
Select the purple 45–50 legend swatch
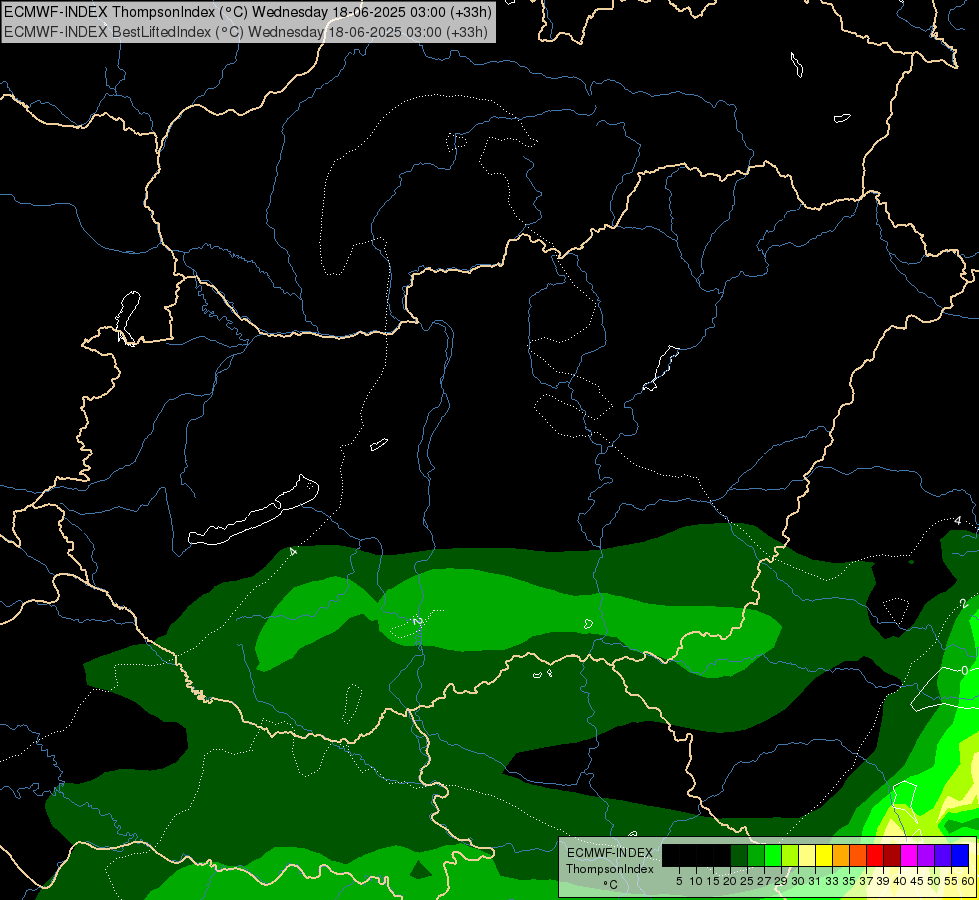click(927, 856)
